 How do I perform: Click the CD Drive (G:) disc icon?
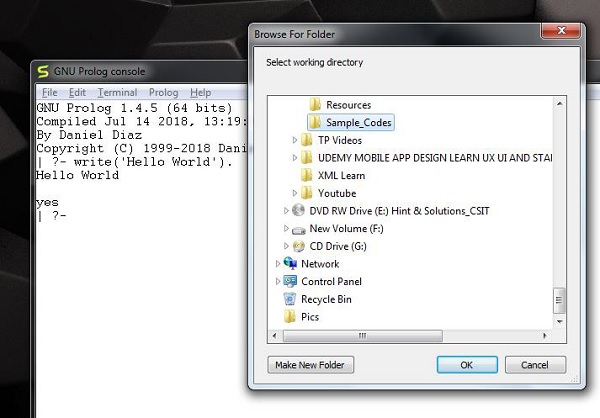(298, 246)
